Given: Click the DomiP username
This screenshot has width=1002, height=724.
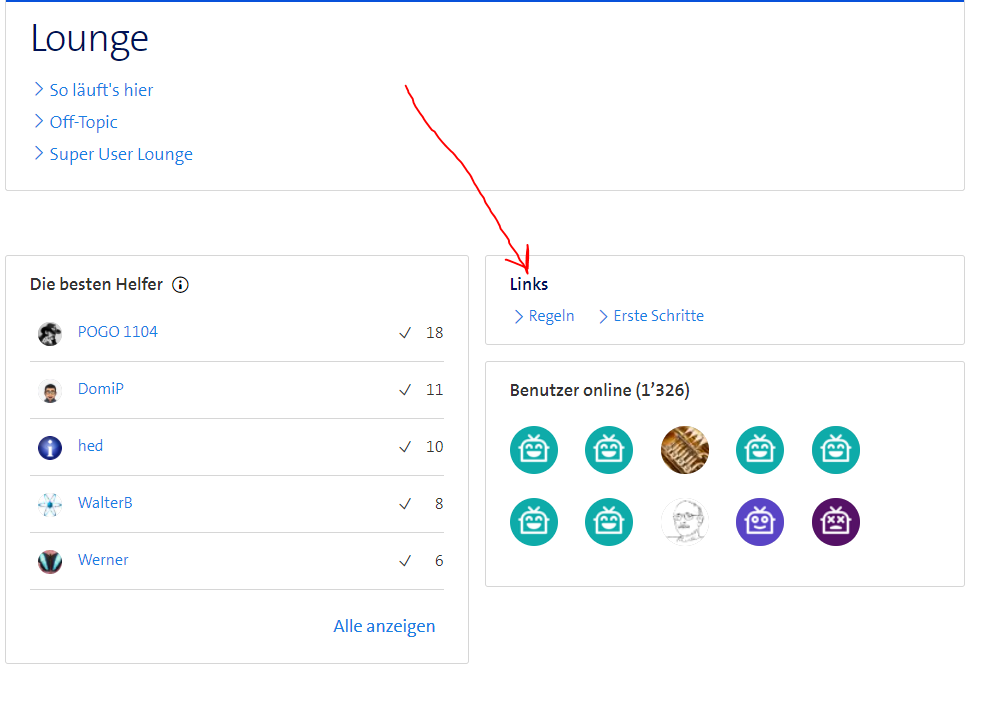Looking at the screenshot, I should coord(101,389).
